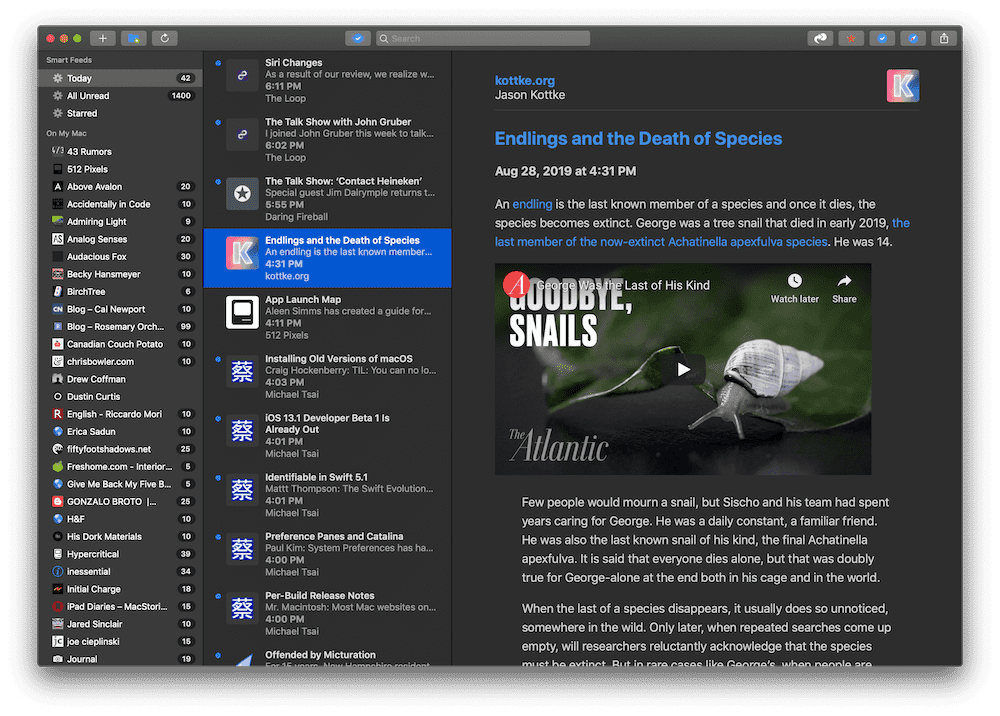Select Preference Panes and Catalina article
The width and height of the screenshot is (1000, 716).
click(328, 555)
